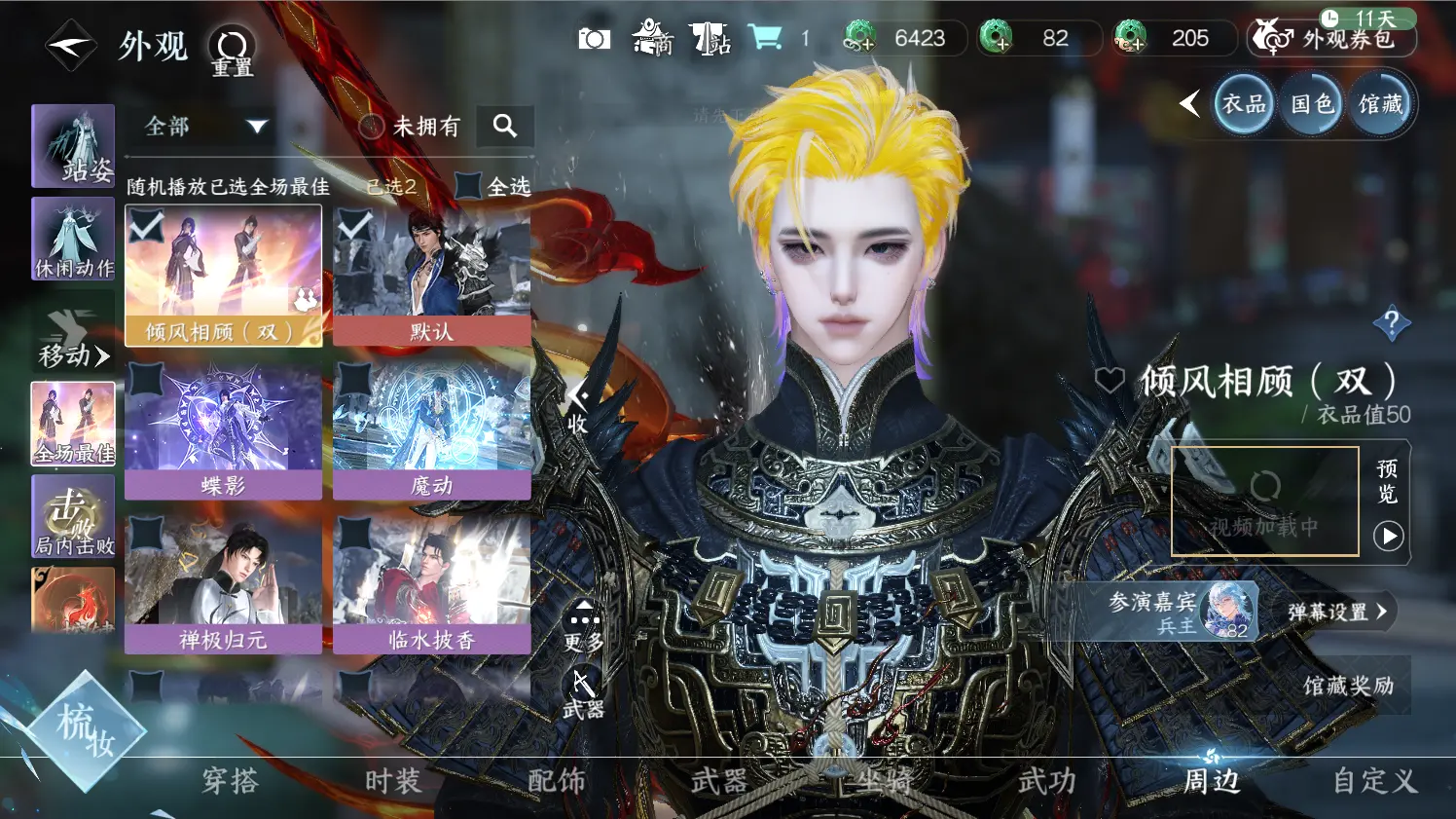
Task: Play the 预览 preview video
Action: tap(1388, 536)
